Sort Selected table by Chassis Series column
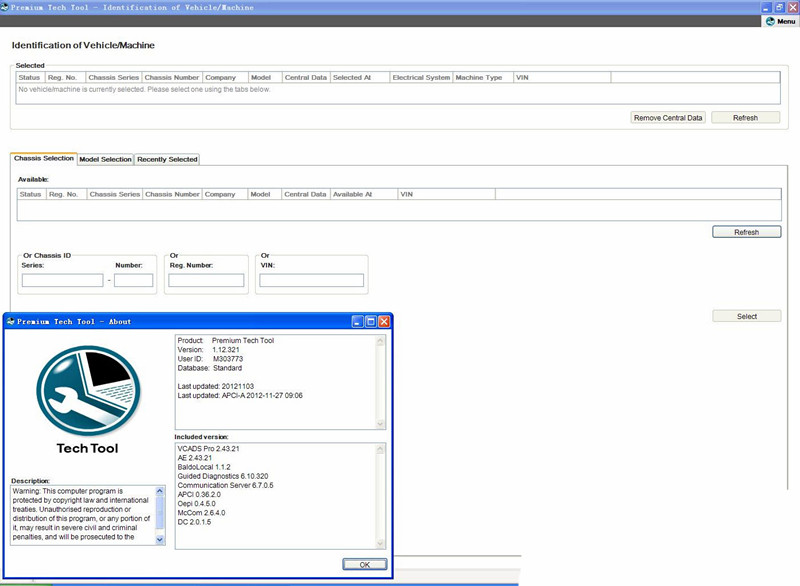800x586 pixels. coord(114,78)
